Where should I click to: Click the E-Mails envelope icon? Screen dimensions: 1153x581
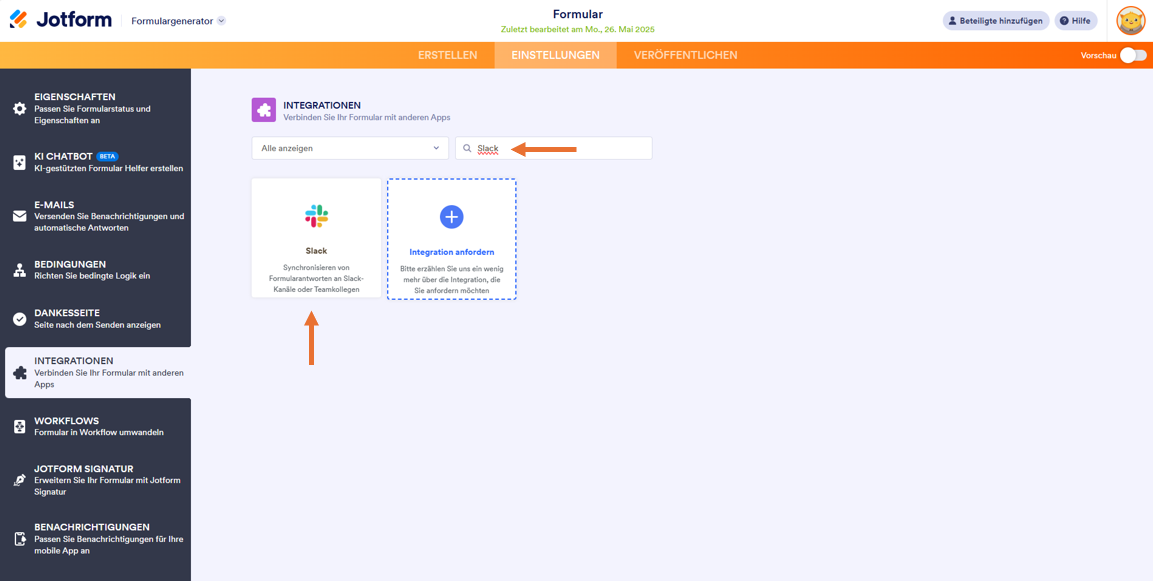20,216
